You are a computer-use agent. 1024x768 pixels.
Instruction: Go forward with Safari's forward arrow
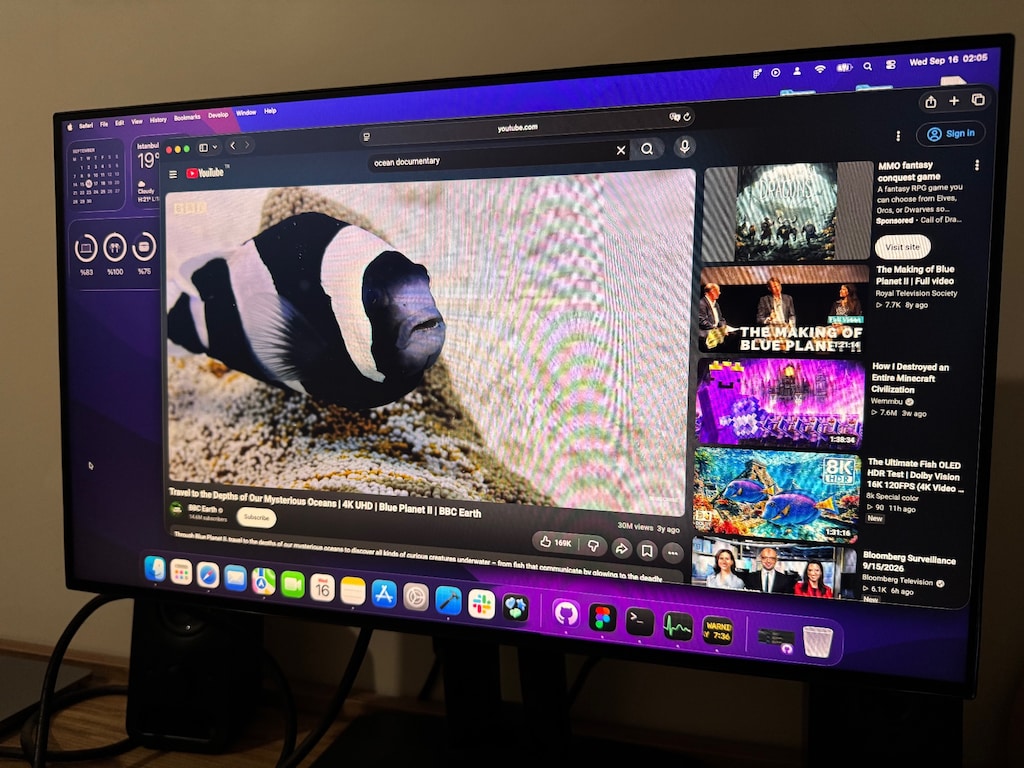click(x=247, y=145)
